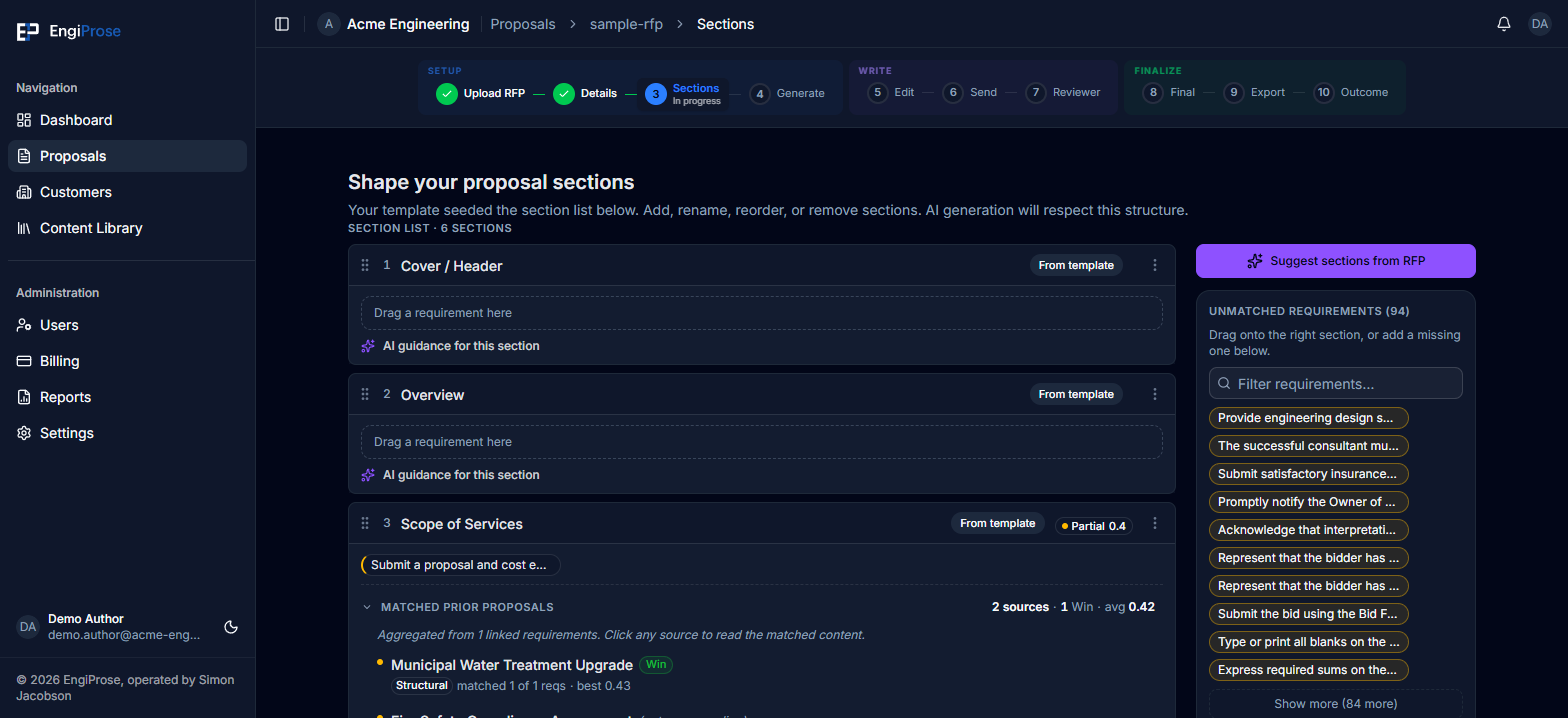
Task: Click the search magnifier icon in the filter
Action: 1224,384
